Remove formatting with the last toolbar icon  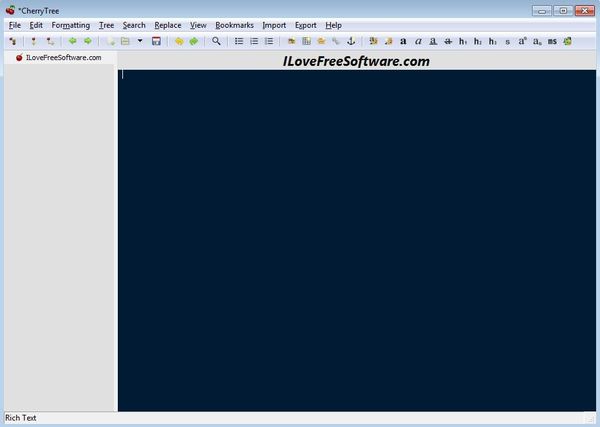pos(567,41)
